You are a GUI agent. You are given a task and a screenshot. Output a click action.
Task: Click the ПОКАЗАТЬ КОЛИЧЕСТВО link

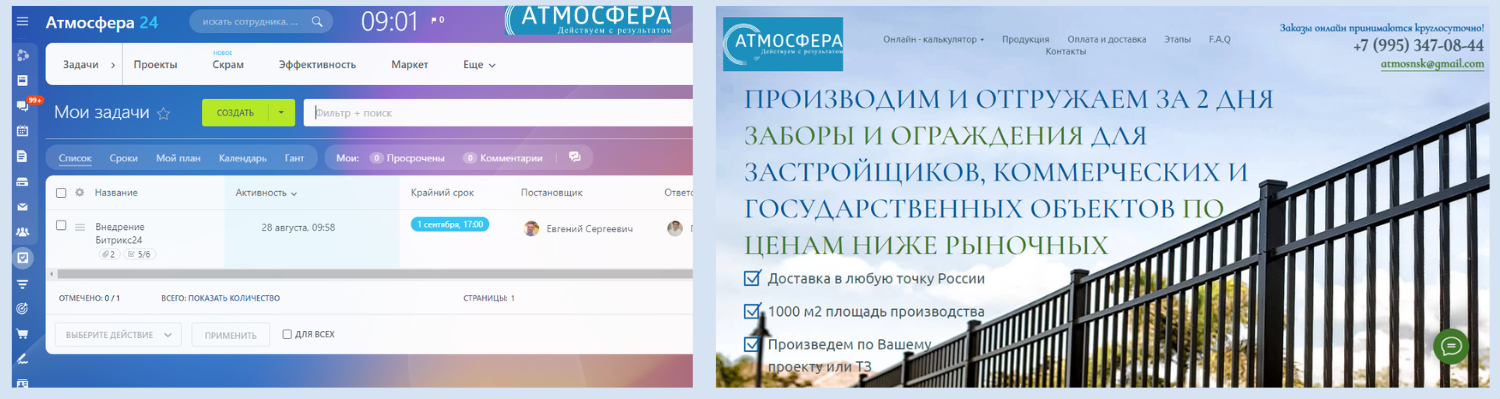click(x=235, y=298)
